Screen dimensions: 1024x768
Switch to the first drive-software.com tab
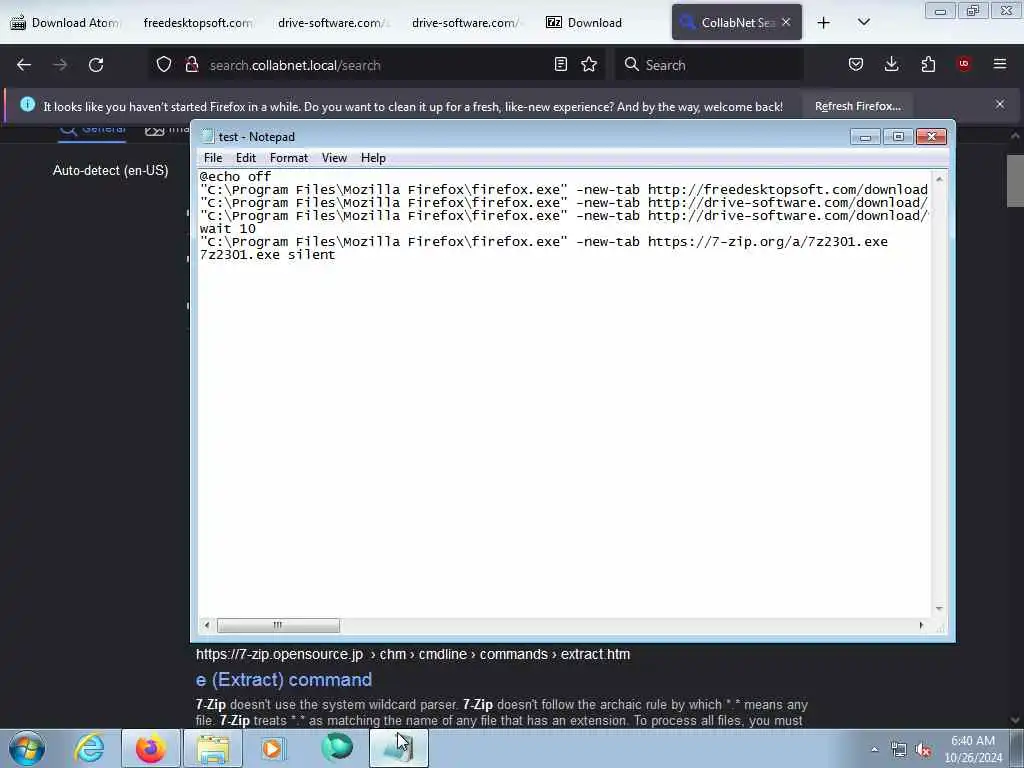[x=333, y=23]
